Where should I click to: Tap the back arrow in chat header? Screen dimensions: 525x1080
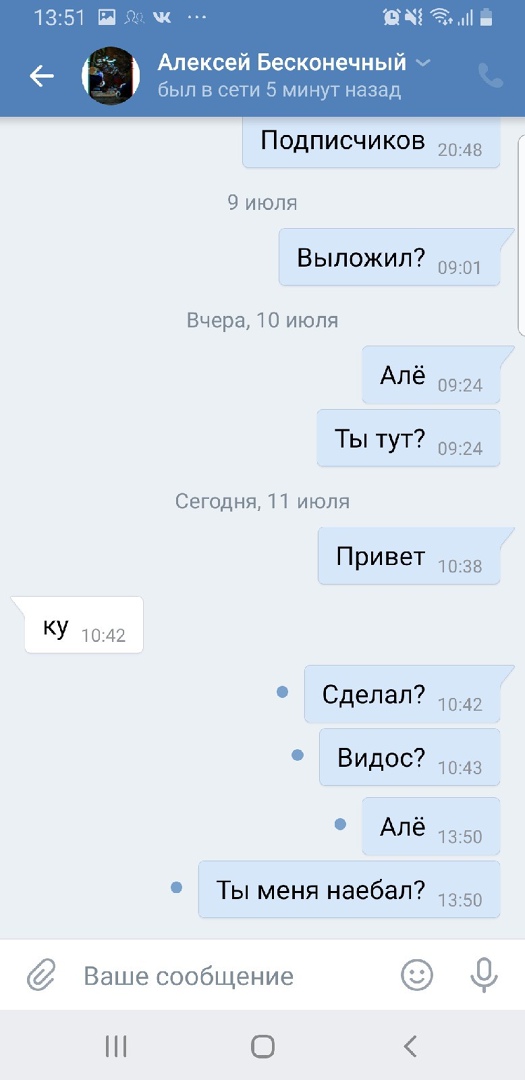(x=41, y=76)
